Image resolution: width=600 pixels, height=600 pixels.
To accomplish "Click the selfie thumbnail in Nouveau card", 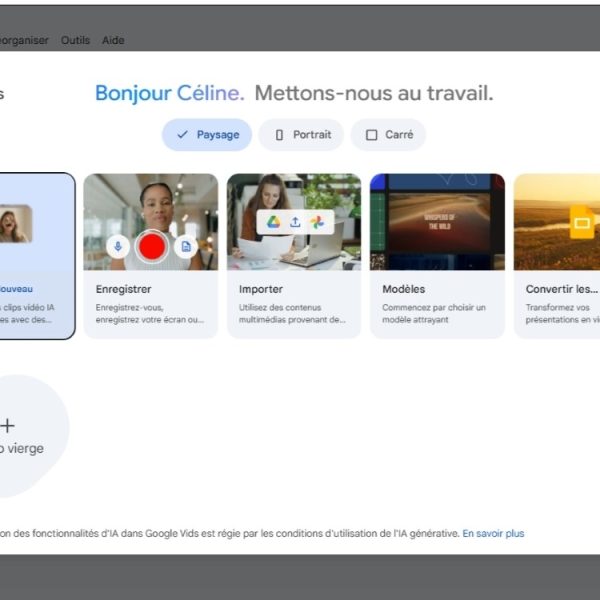I will (16, 224).
